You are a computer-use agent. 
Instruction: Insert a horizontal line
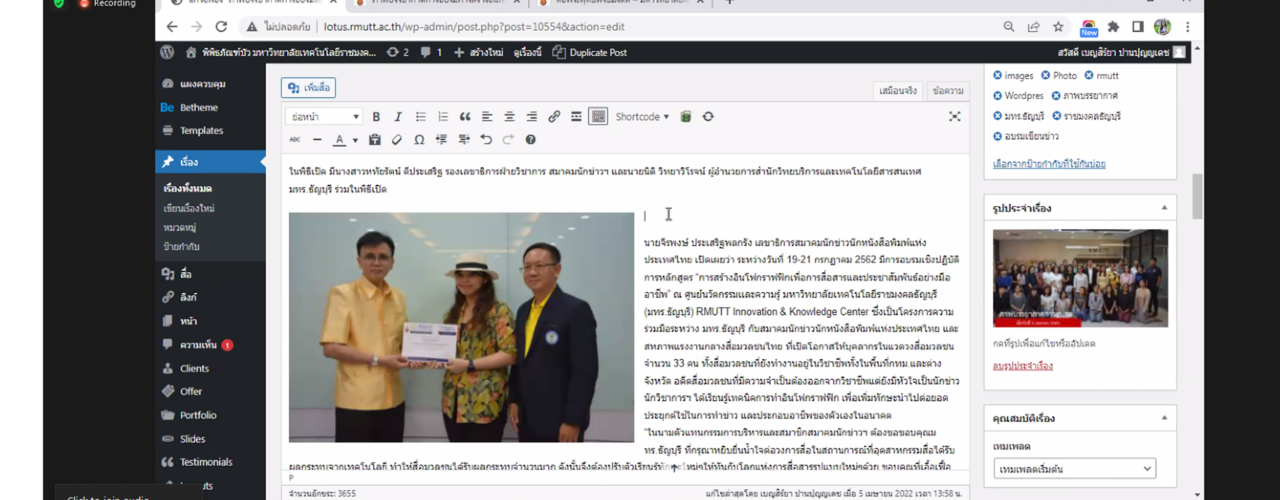[317, 140]
